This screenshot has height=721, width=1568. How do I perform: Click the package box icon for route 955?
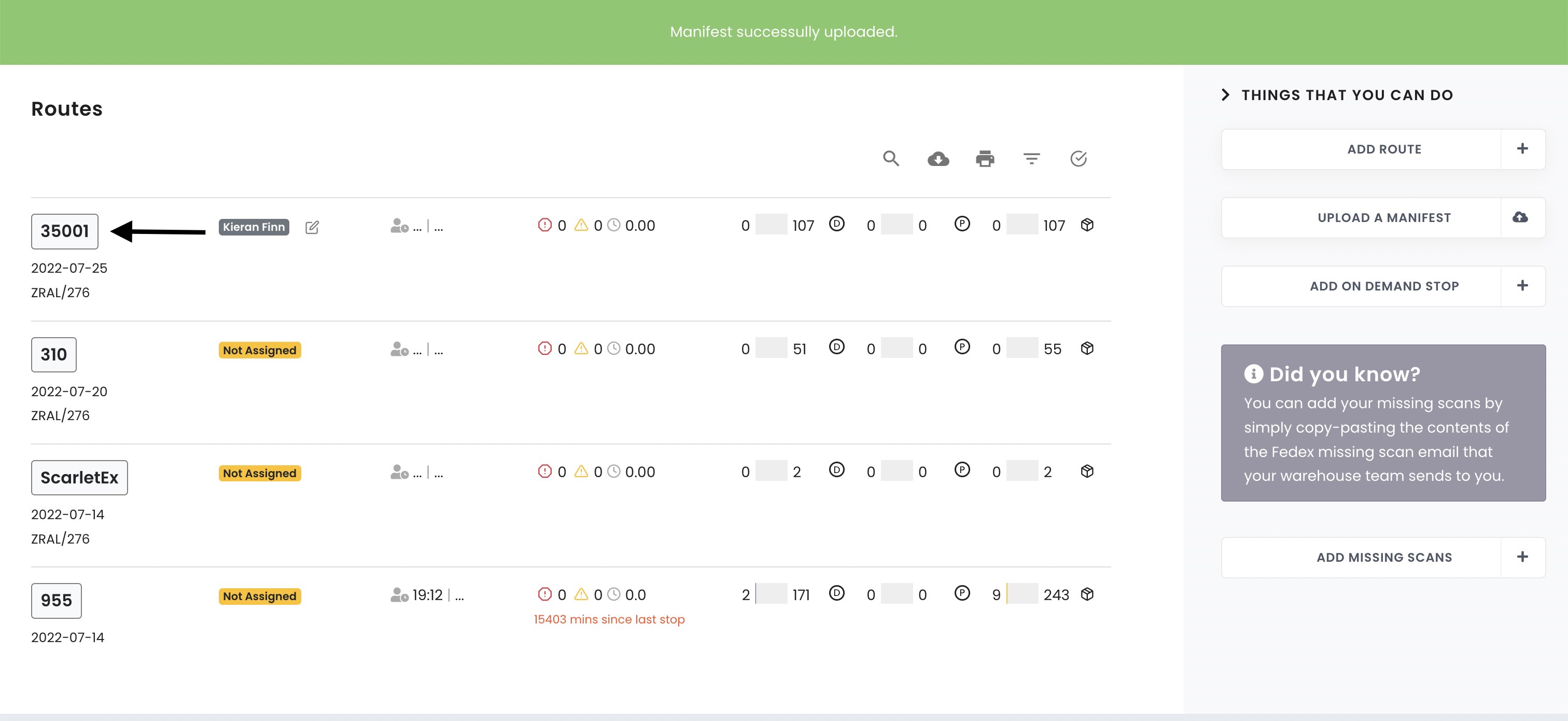[x=1087, y=594]
